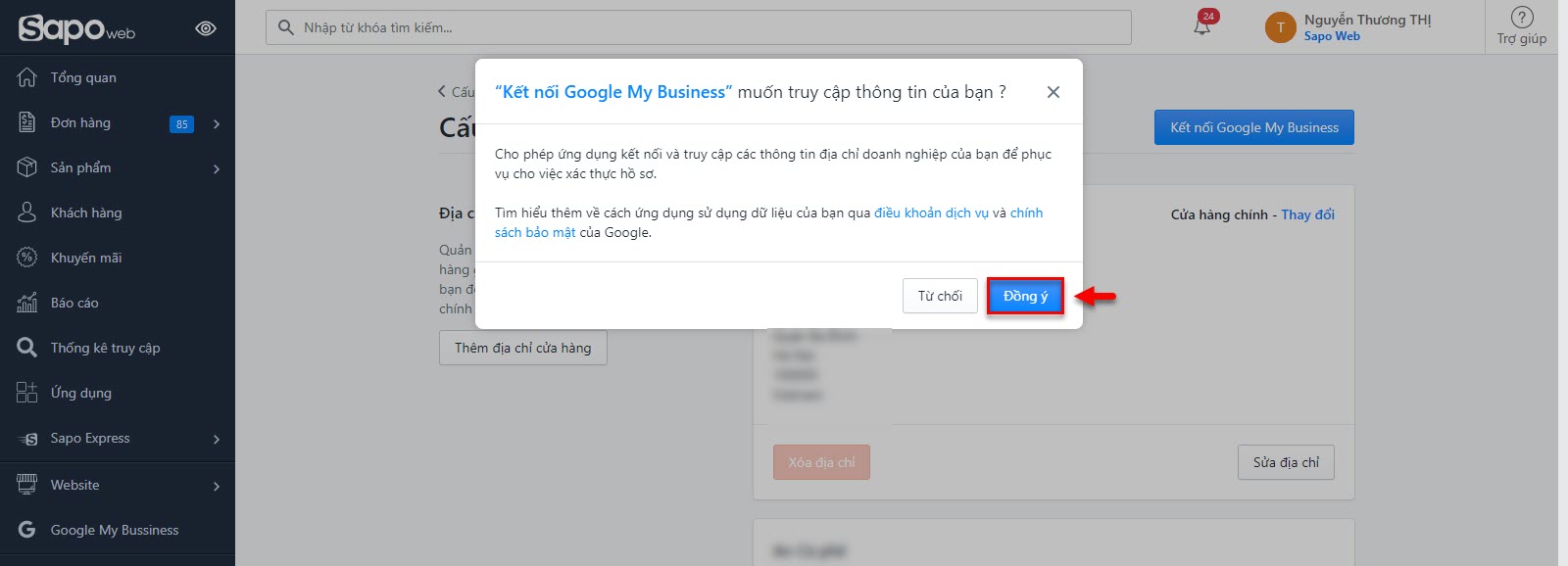Click the search magnifier icon in top bar

[286, 27]
